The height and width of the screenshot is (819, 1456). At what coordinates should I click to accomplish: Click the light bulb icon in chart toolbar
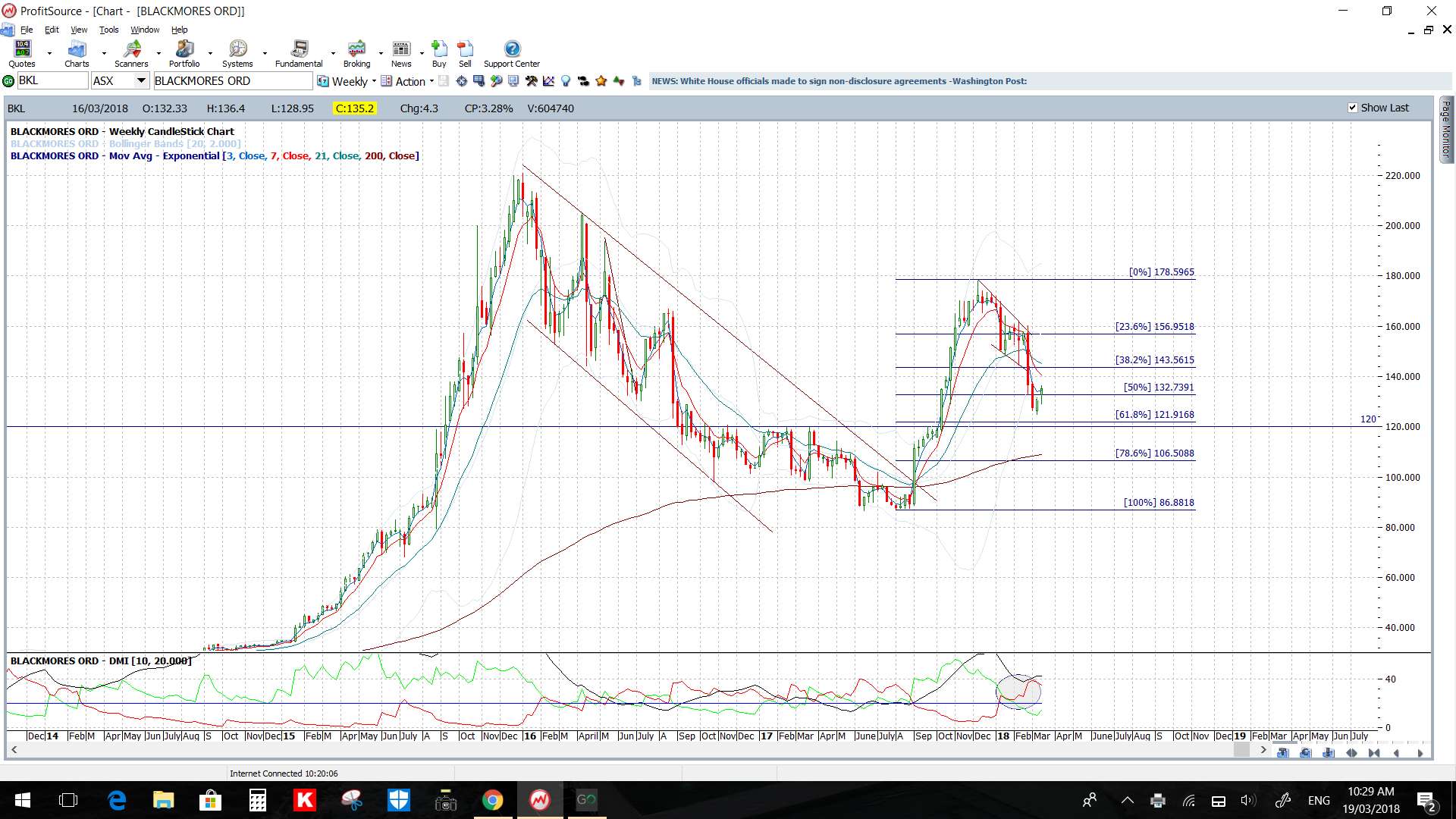point(566,81)
